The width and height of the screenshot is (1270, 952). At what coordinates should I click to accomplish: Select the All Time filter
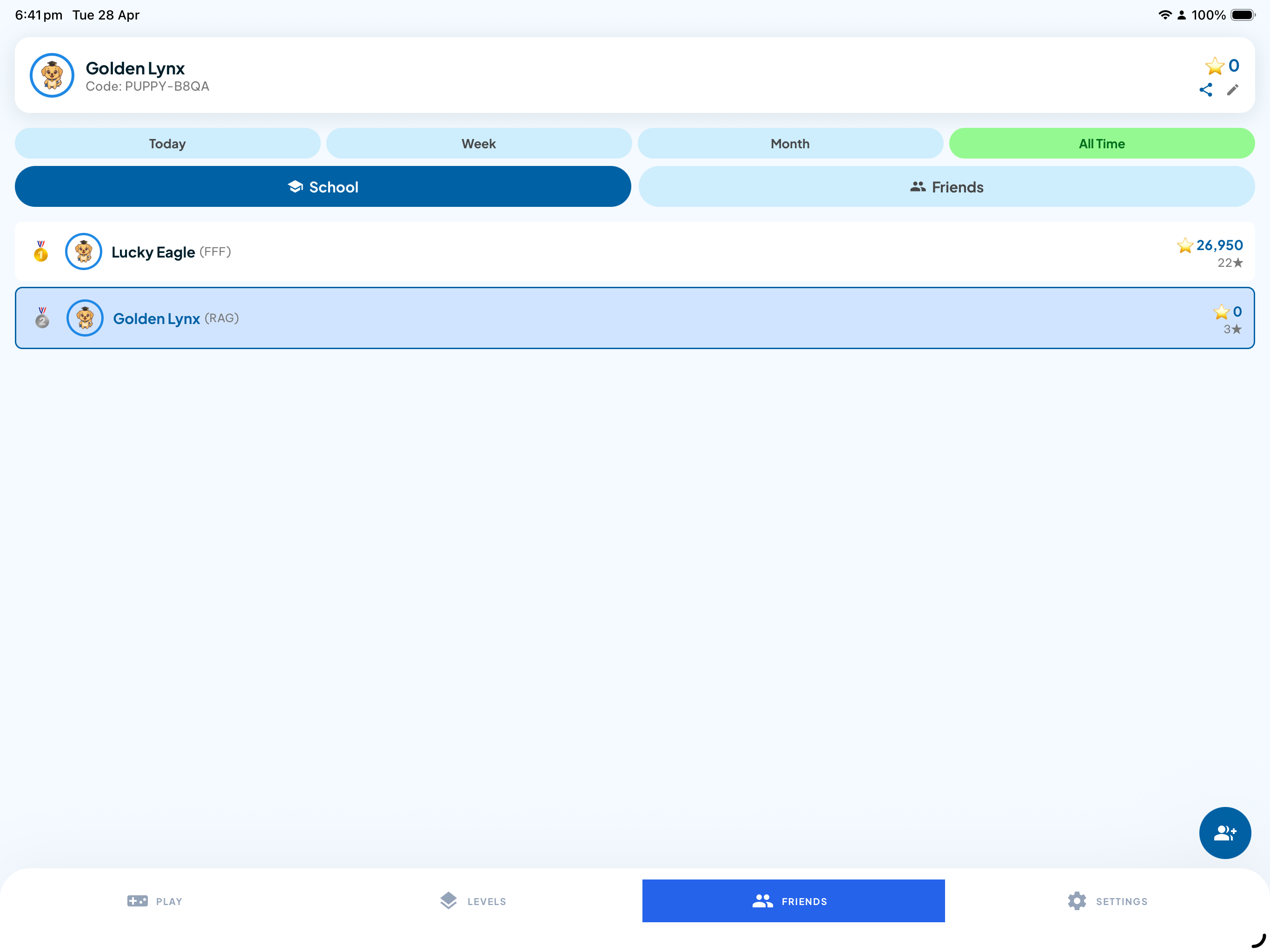pyautogui.click(x=1102, y=144)
